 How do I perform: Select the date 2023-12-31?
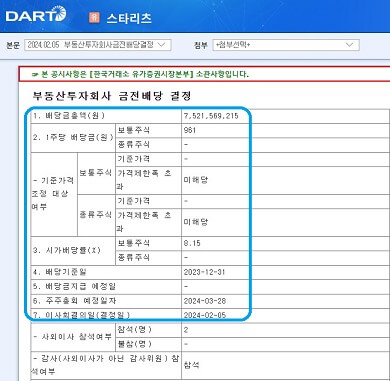click(x=204, y=272)
